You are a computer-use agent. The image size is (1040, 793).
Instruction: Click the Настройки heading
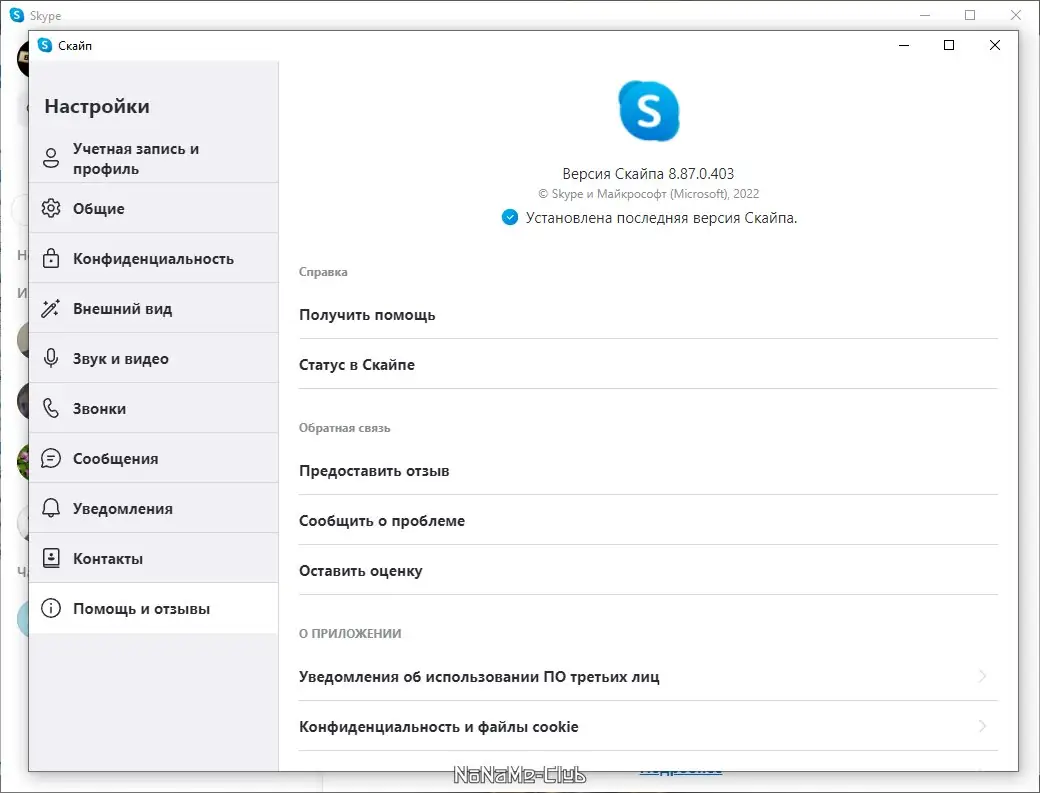click(x=97, y=106)
